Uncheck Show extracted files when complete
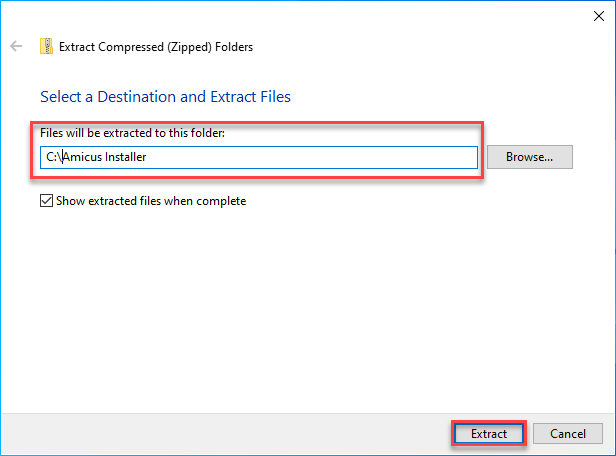 point(46,201)
